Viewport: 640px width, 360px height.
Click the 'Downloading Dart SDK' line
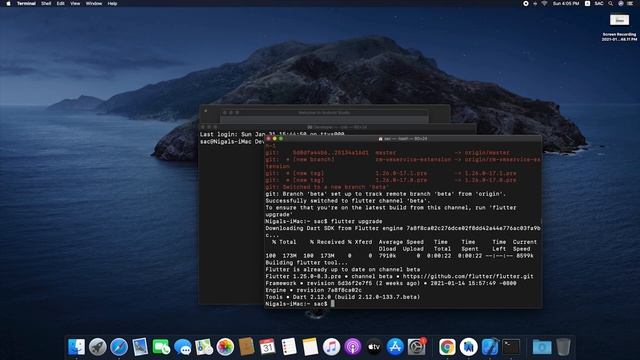403,228
